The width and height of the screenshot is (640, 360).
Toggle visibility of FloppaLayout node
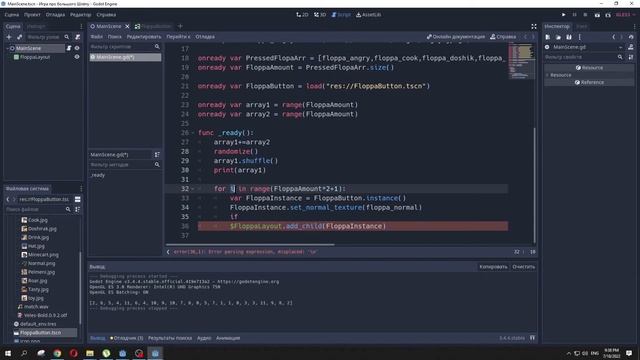(x=77, y=57)
